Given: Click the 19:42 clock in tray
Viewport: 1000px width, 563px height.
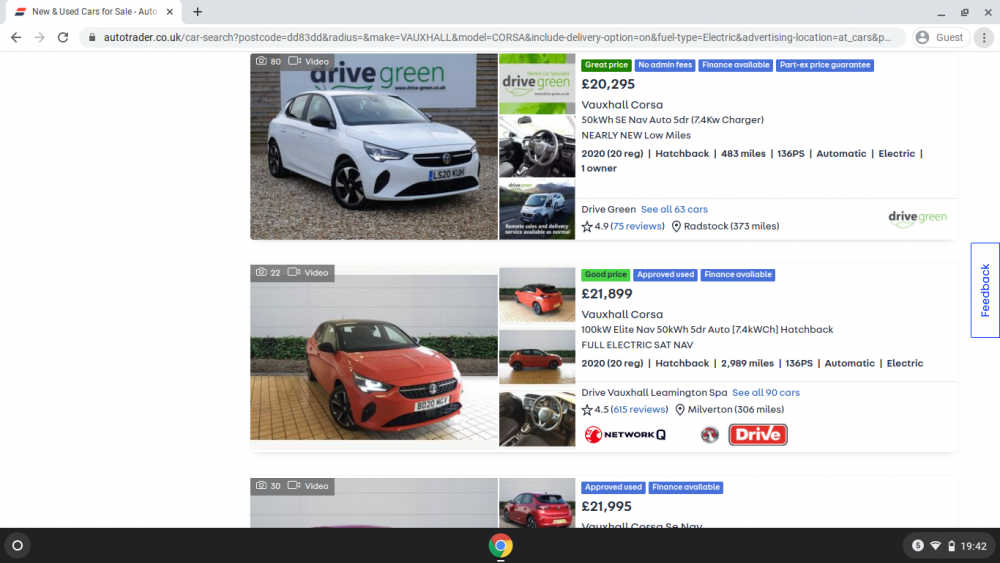Looking at the screenshot, I should tap(973, 546).
